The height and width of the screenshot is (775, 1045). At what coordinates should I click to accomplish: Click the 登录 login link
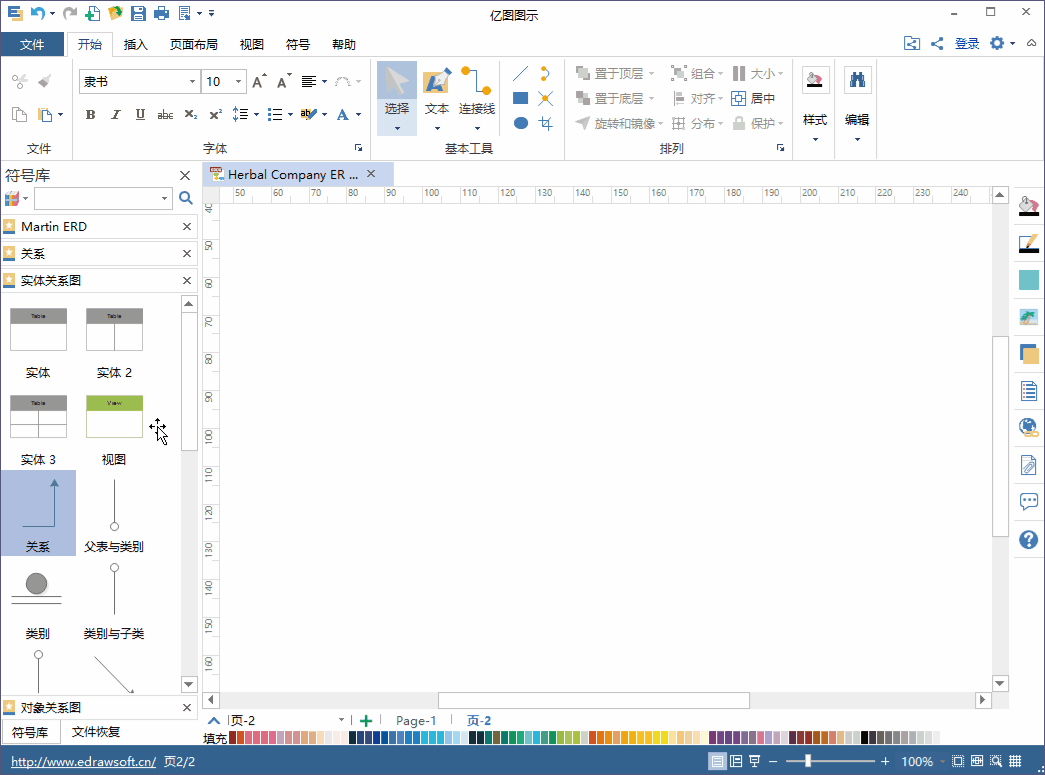point(967,43)
